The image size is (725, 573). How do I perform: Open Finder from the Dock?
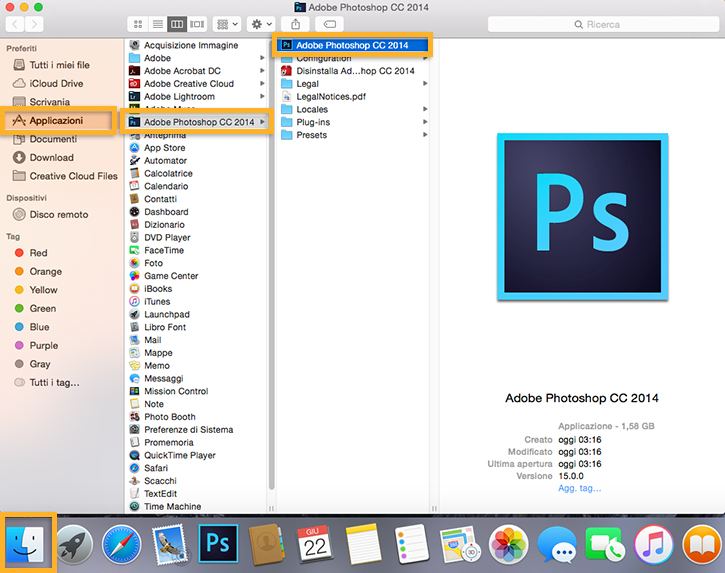tap(26, 544)
